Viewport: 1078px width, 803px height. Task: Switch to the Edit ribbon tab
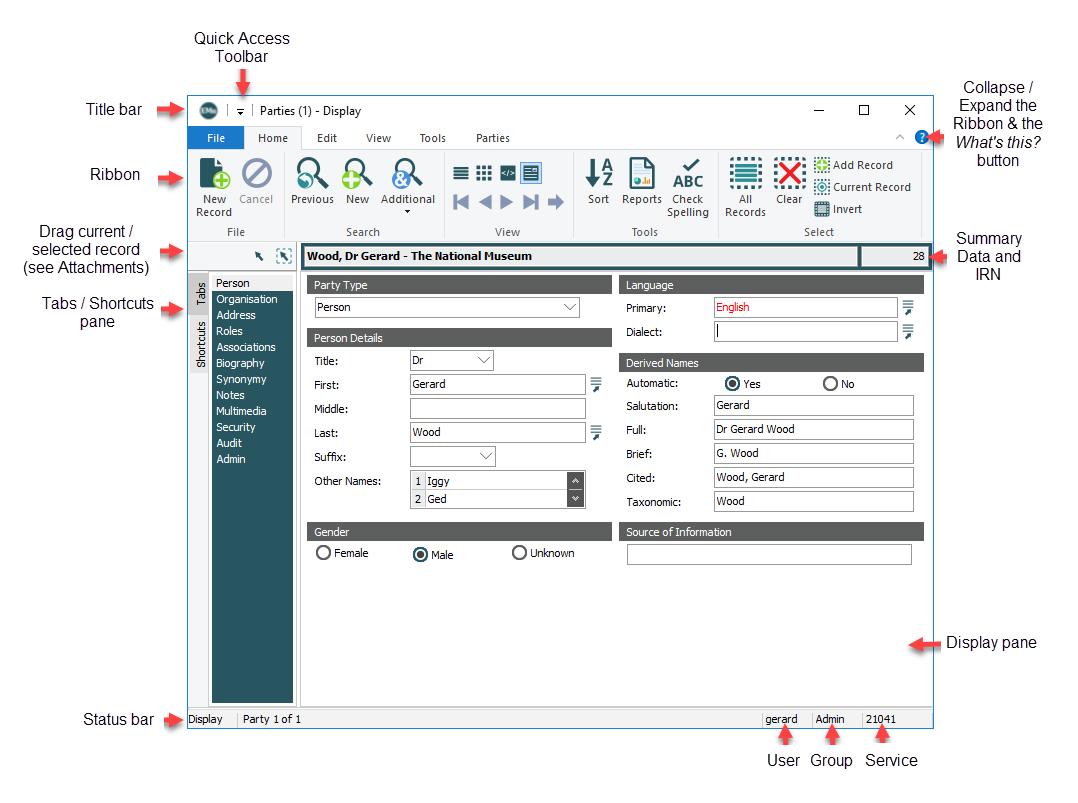pos(327,139)
